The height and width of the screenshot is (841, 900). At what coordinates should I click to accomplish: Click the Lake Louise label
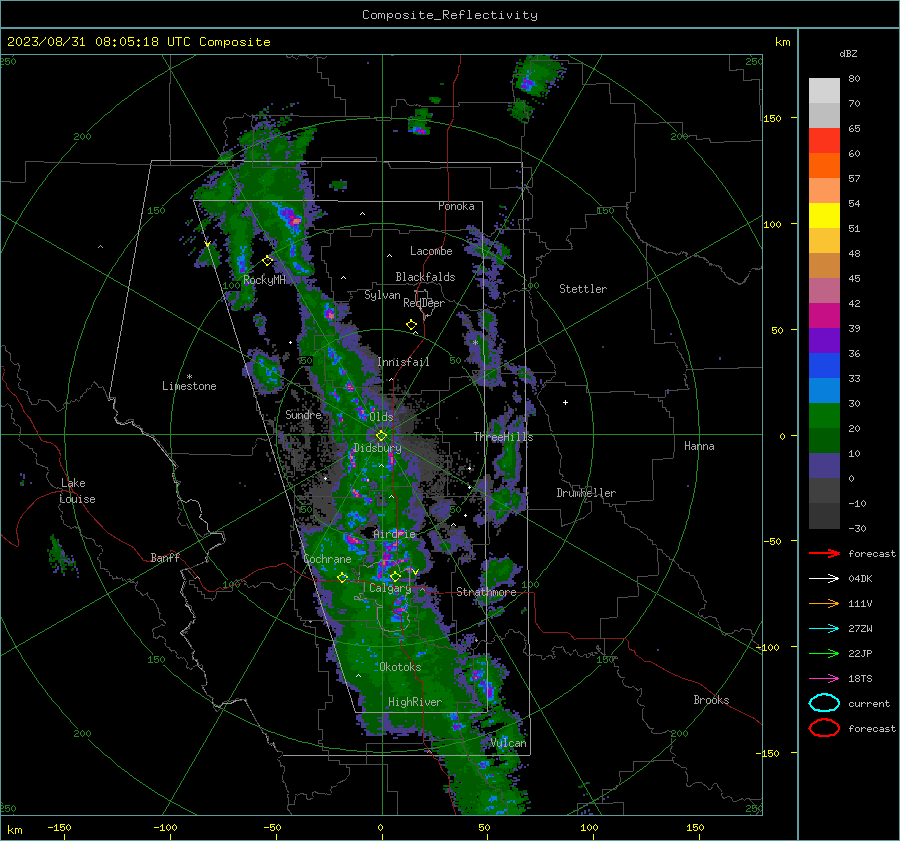click(x=77, y=491)
